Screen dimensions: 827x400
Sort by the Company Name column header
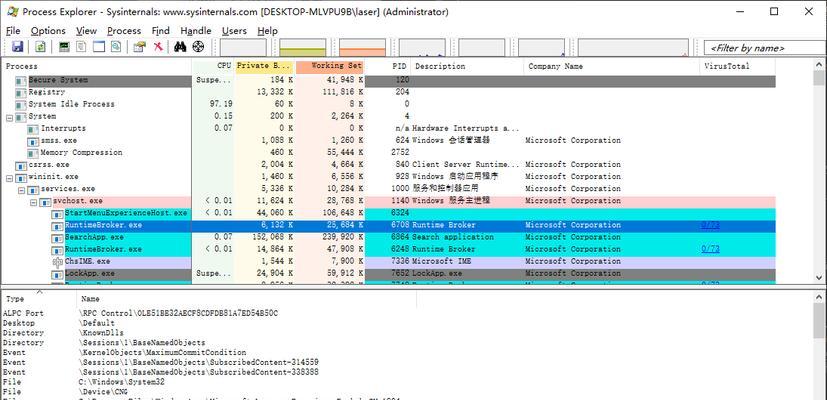pos(612,66)
